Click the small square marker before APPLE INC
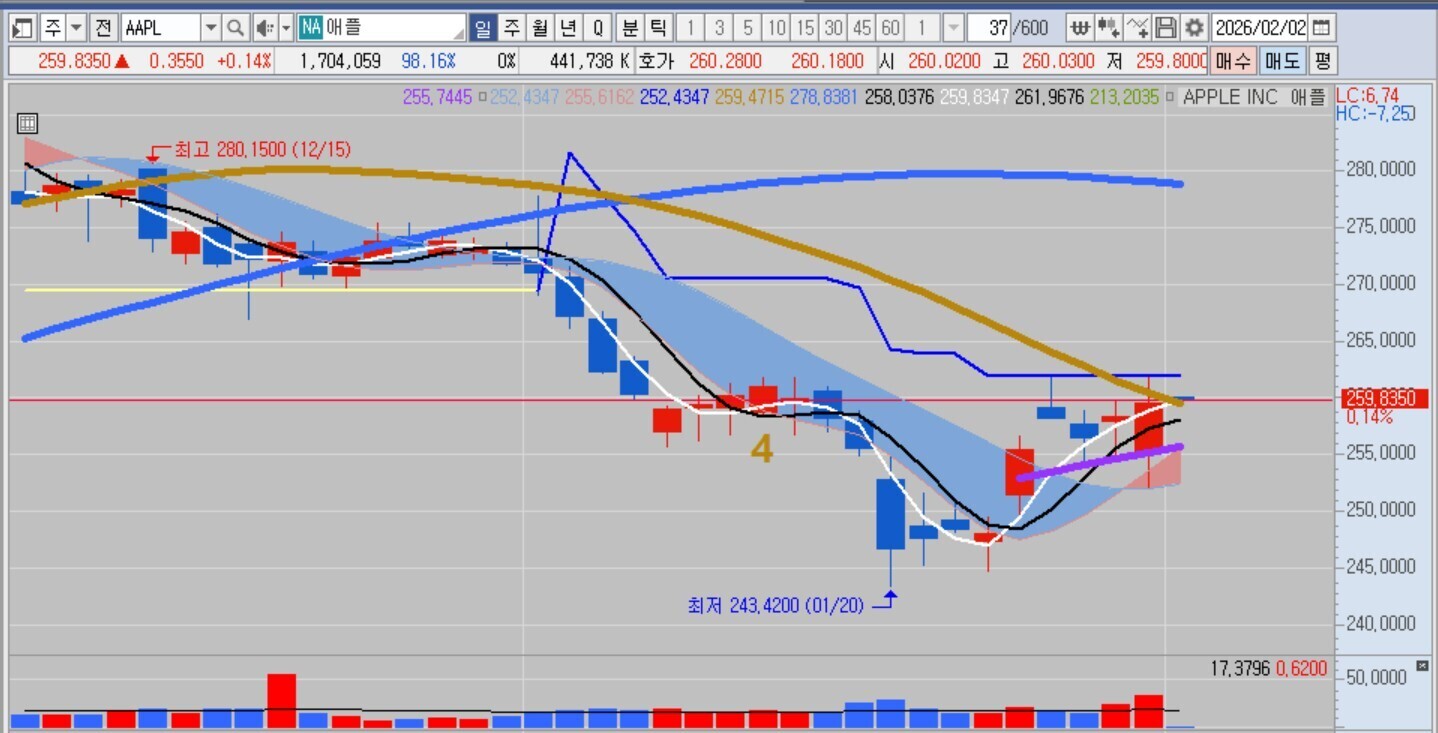Screen dimensions: 1438x733 pos(1171,97)
